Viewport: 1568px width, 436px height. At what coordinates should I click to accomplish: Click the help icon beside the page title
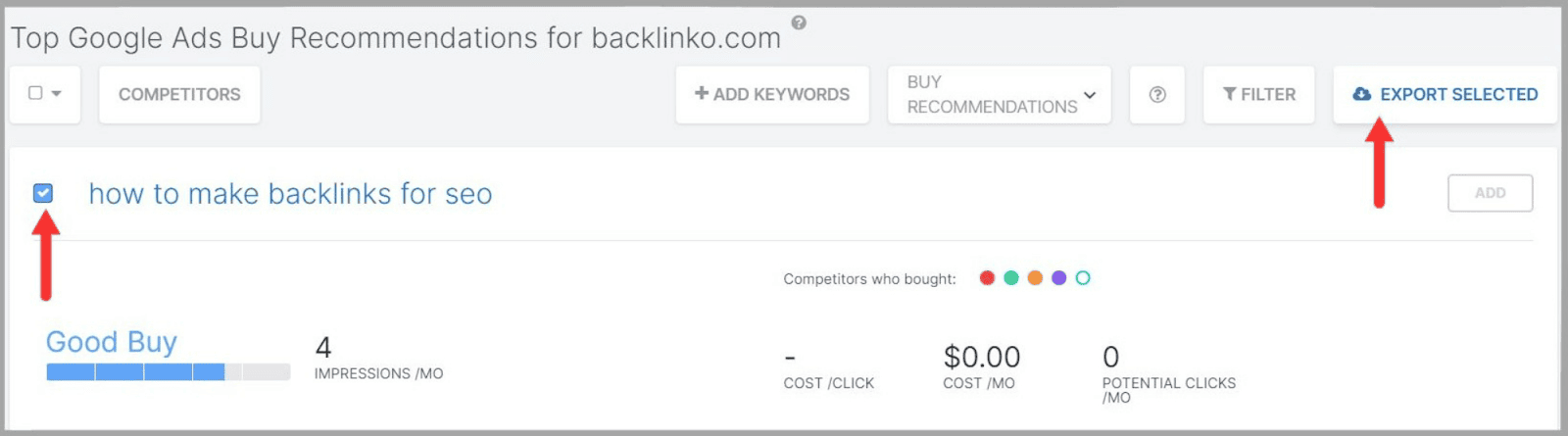tap(799, 23)
